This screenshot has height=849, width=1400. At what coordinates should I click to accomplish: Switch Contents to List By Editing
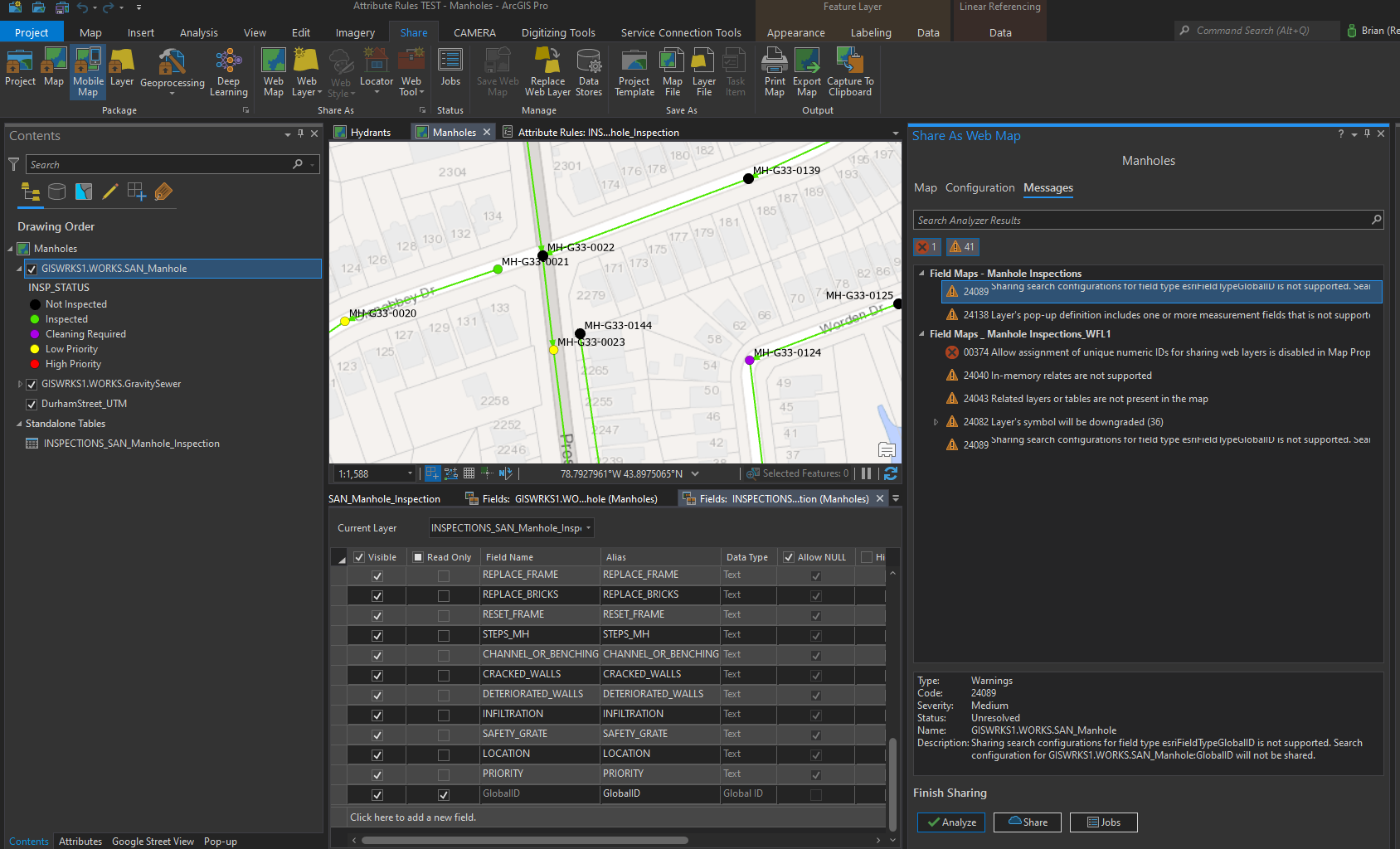click(x=110, y=192)
